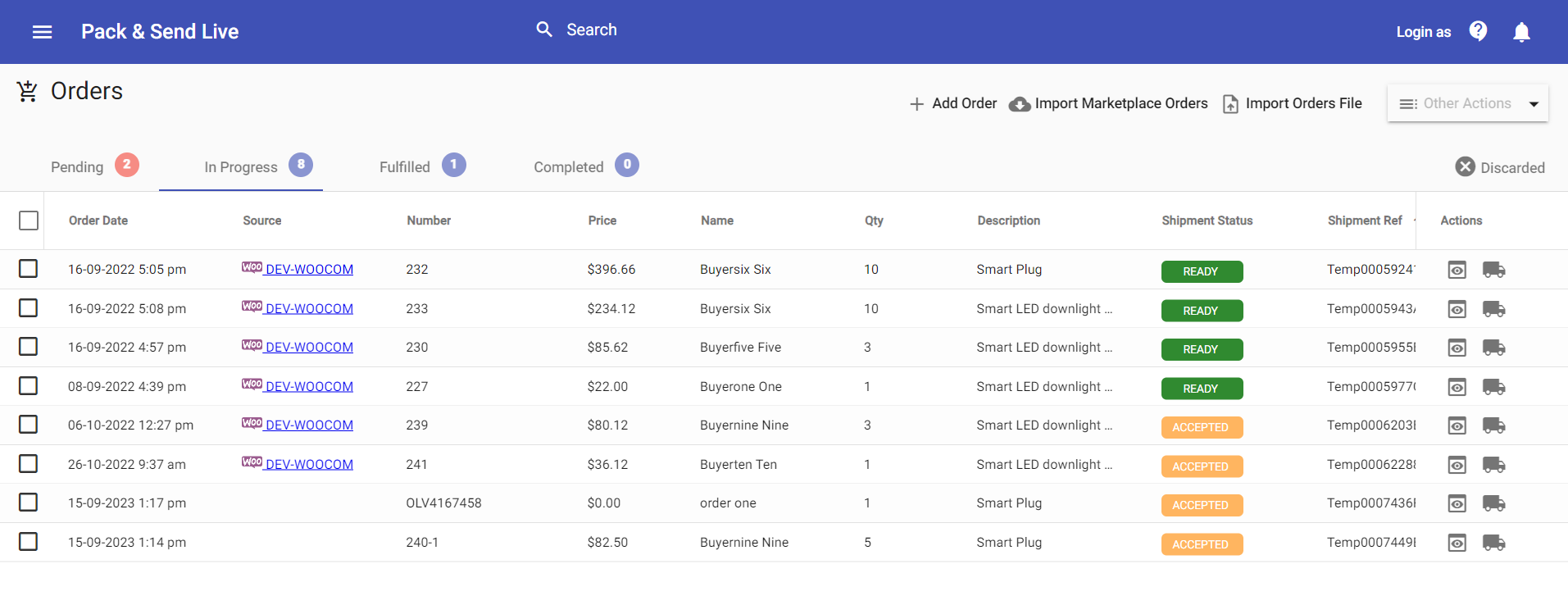Toggle the select all orders checkbox

click(29, 221)
